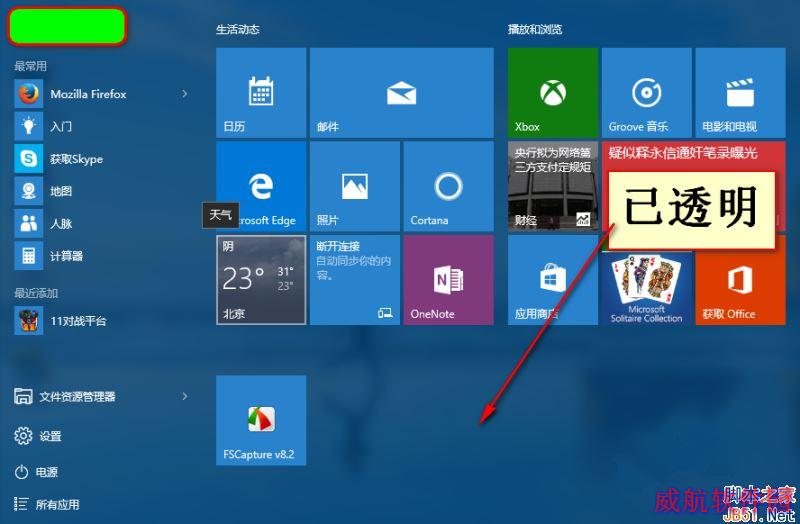Click the 生活动态 group heading

tap(237, 30)
